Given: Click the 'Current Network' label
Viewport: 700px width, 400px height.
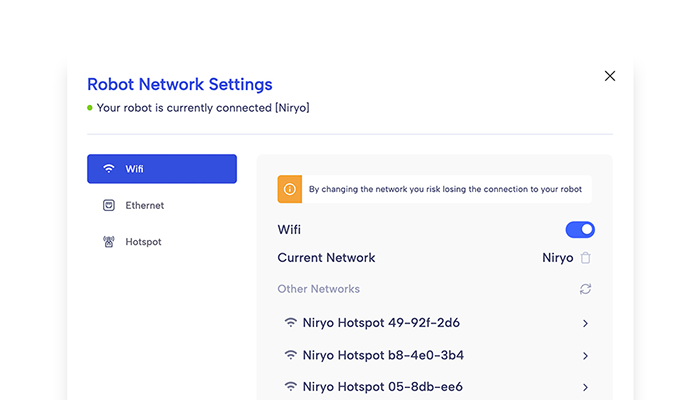Looking at the screenshot, I should pos(326,258).
